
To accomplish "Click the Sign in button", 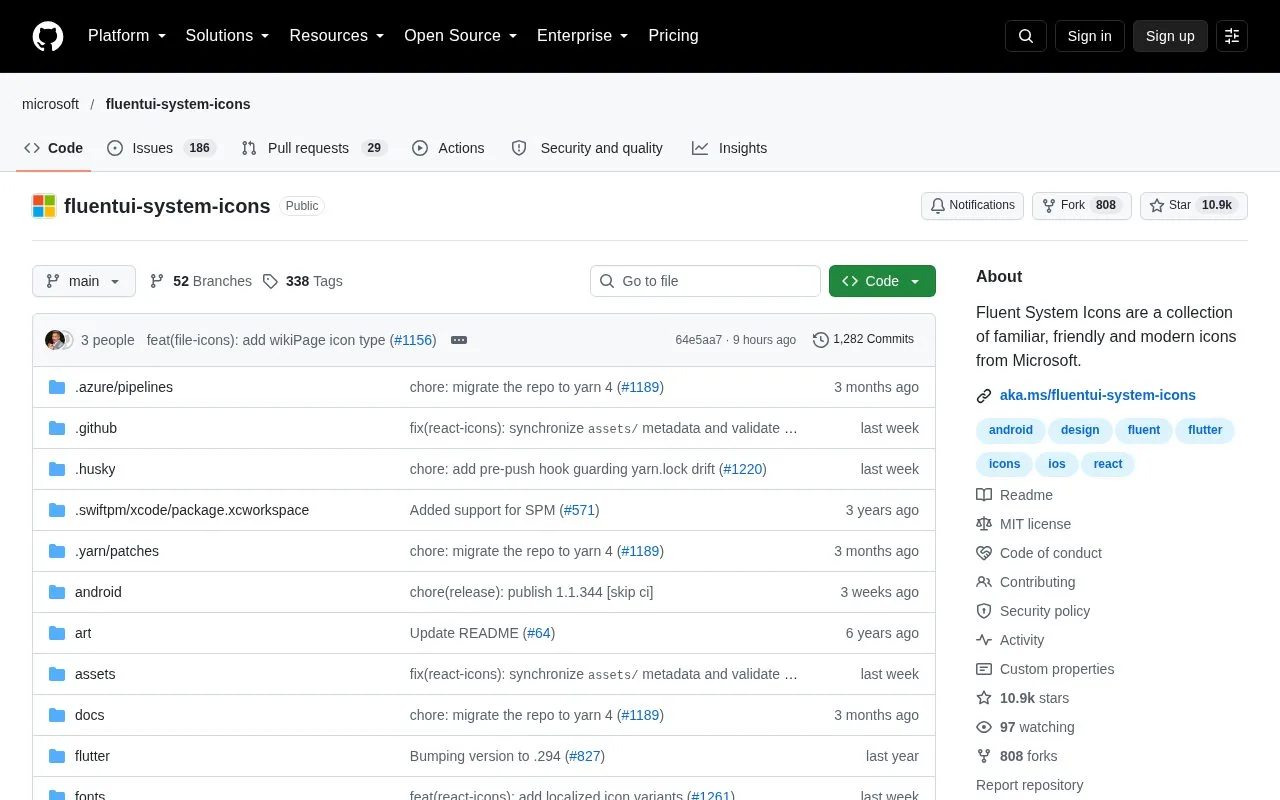I will tap(1090, 36).
